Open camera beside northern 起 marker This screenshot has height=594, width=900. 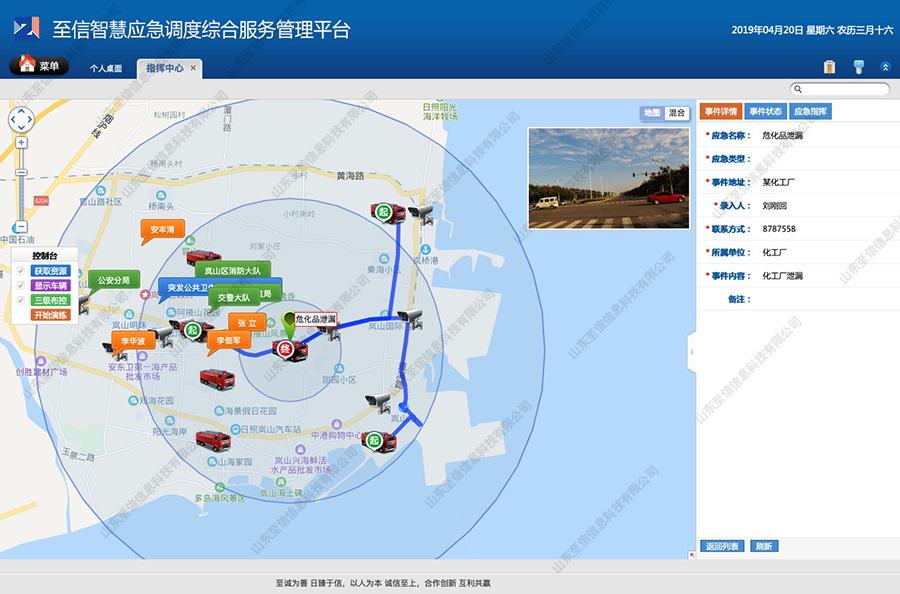pos(422,214)
